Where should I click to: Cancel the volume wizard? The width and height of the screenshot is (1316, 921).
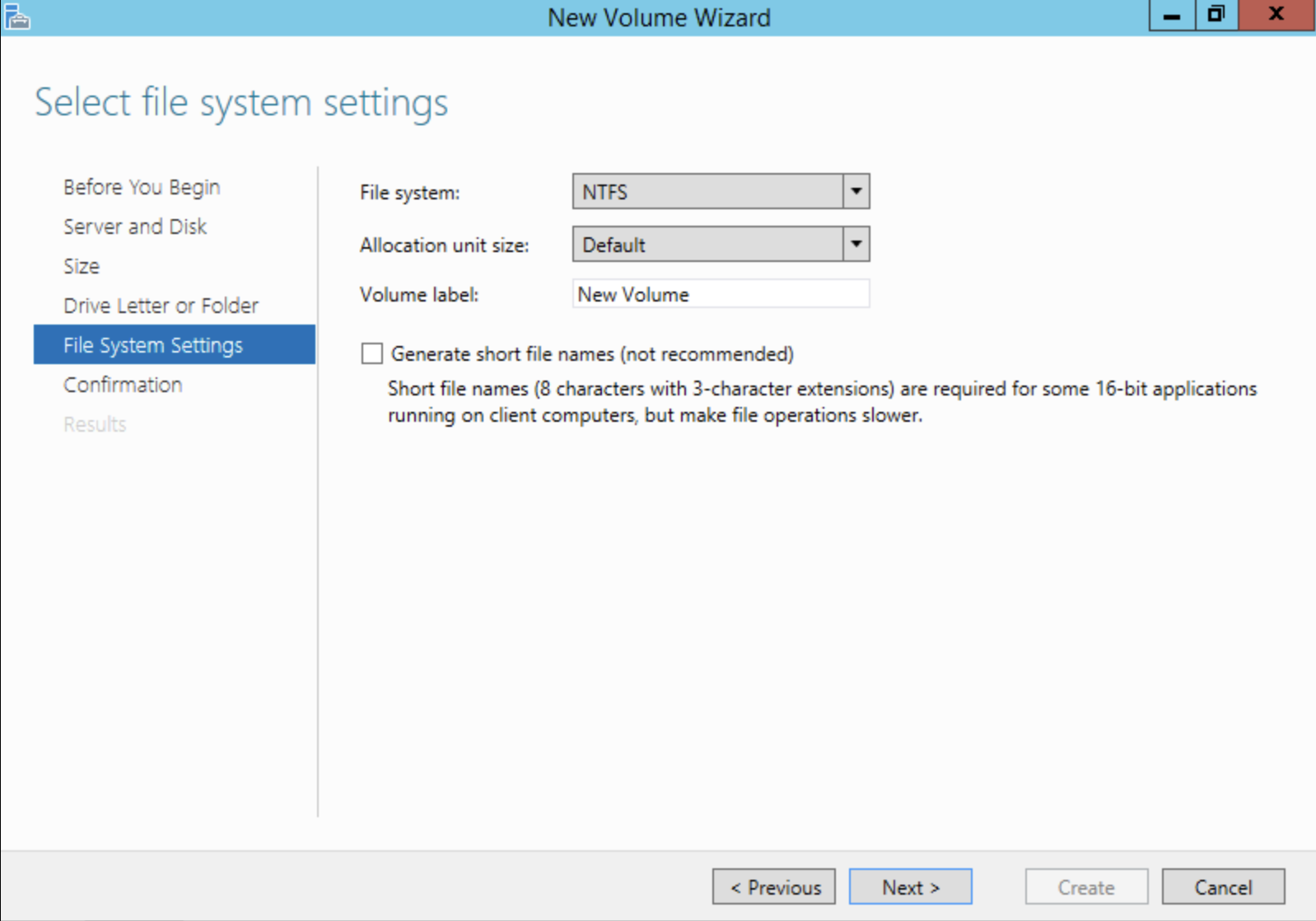(x=1223, y=887)
